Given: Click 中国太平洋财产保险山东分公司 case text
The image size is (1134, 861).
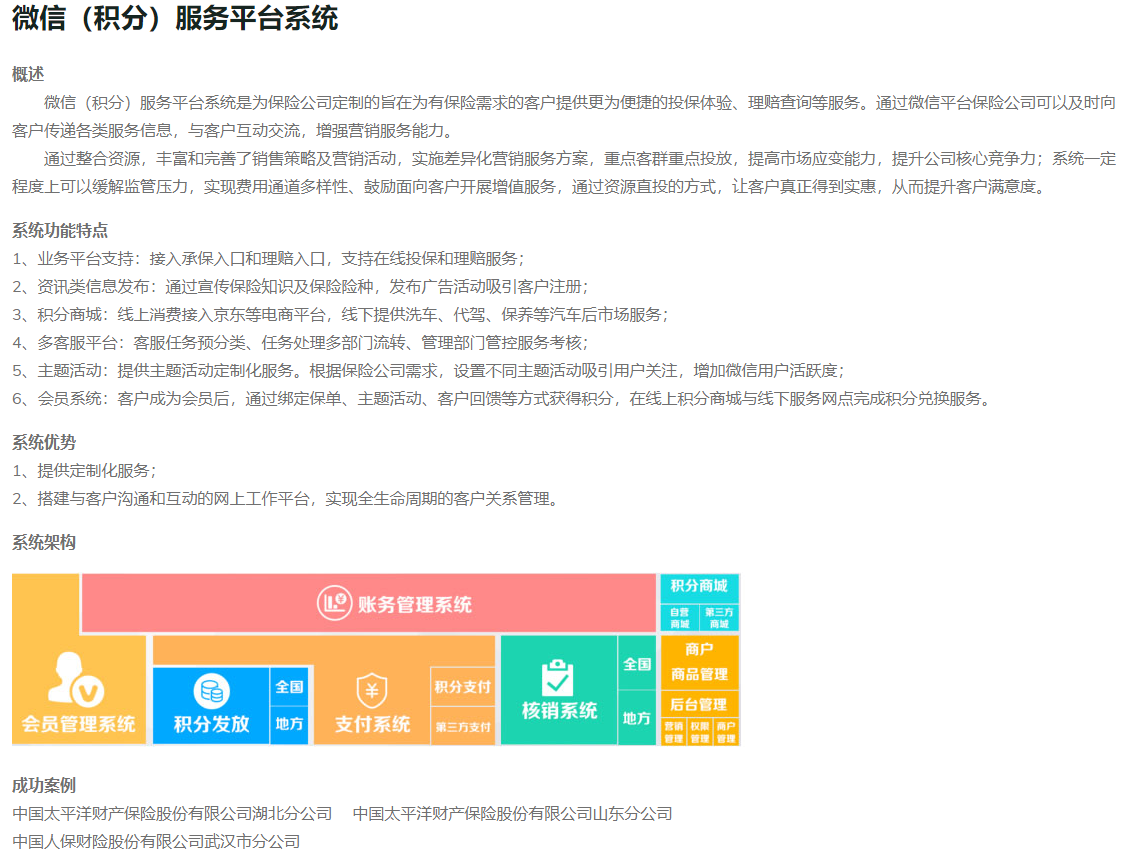Looking at the screenshot, I should tap(512, 814).
